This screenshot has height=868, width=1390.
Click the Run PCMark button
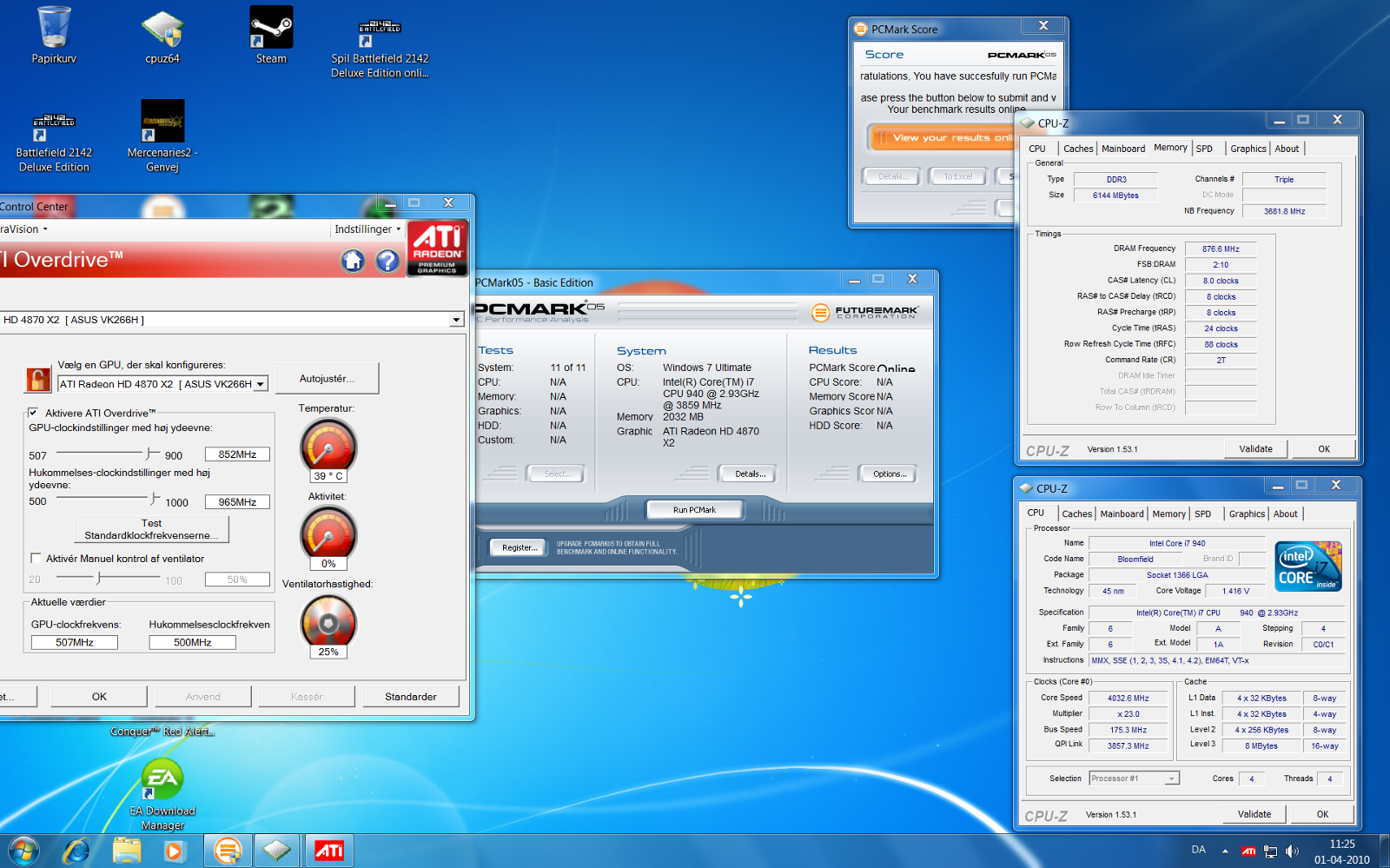(694, 510)
